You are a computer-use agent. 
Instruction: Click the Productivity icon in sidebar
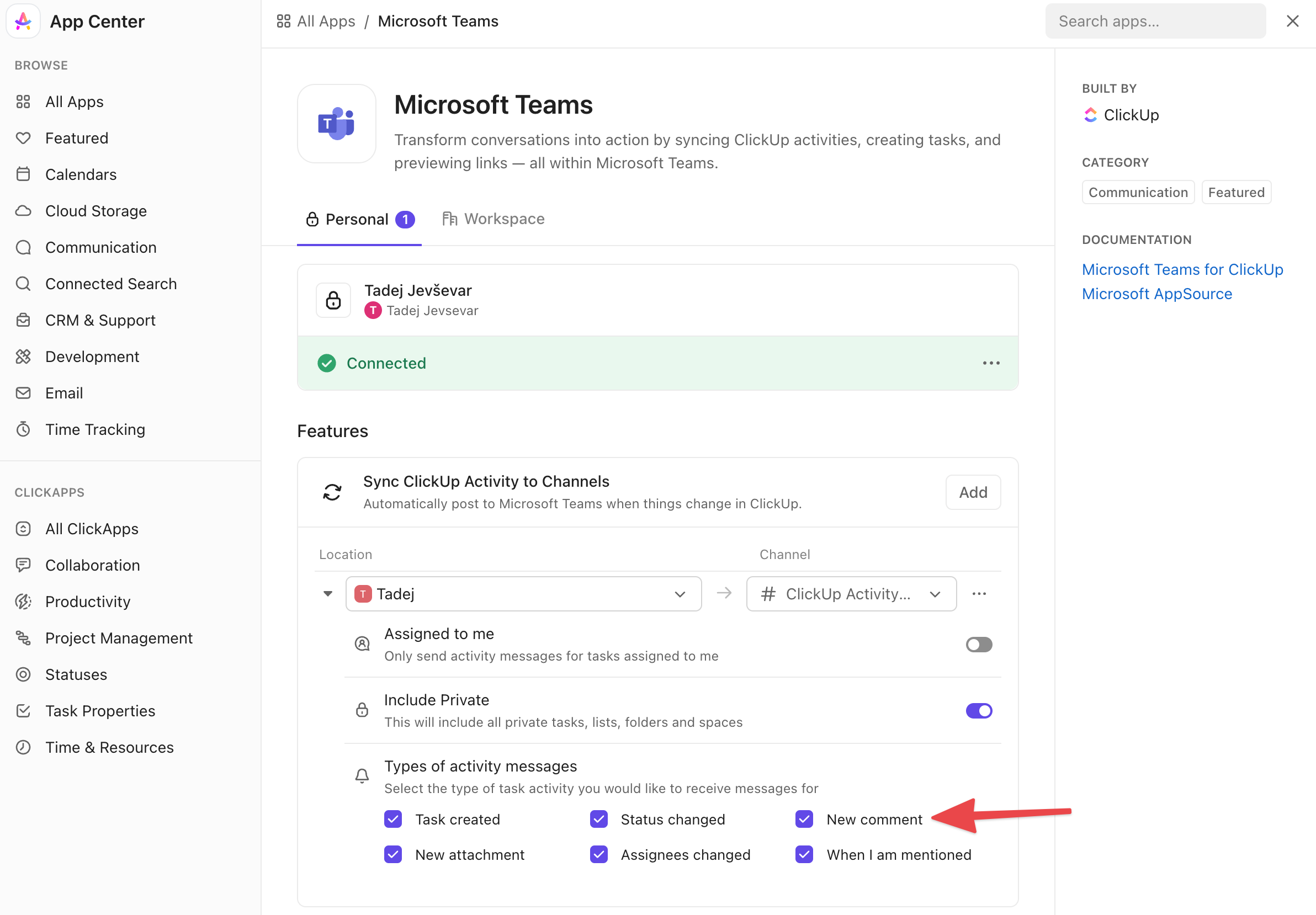coord(23,602)
